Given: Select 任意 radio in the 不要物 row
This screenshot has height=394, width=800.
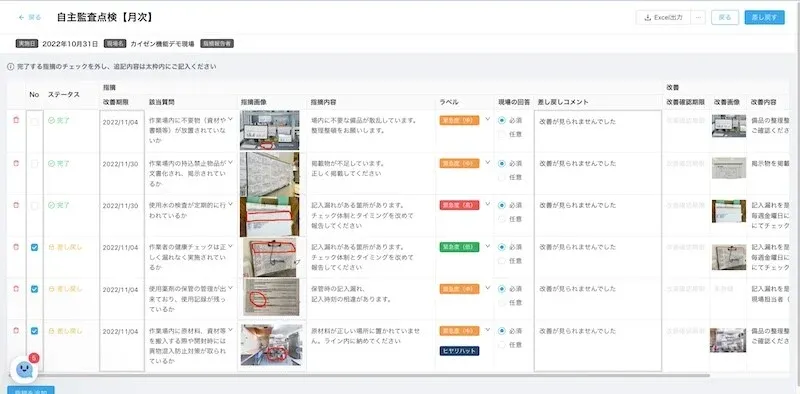Looking at the screenshot, I should coord(502,134).
